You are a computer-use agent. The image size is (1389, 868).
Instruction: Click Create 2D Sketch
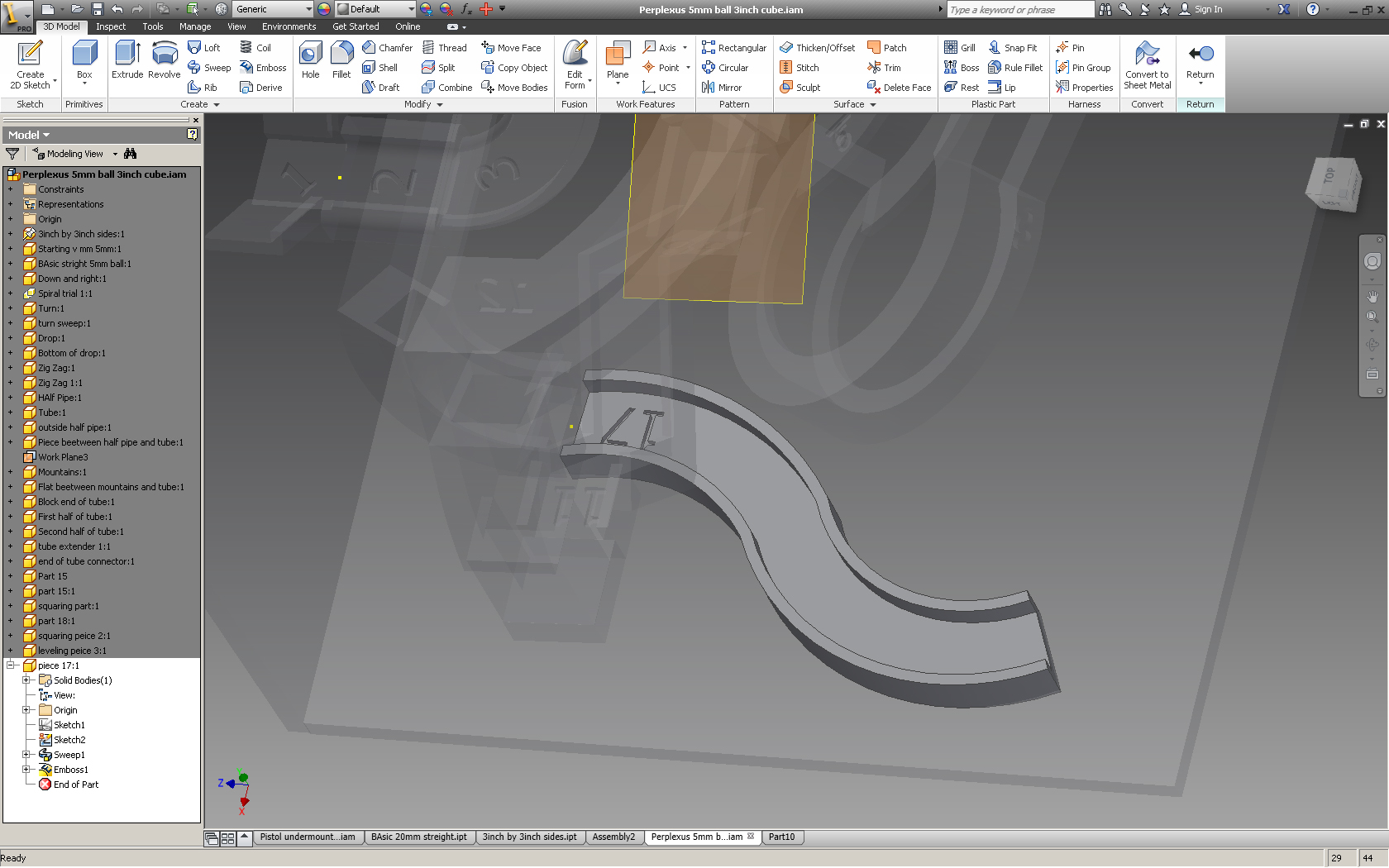click(31, 64)
